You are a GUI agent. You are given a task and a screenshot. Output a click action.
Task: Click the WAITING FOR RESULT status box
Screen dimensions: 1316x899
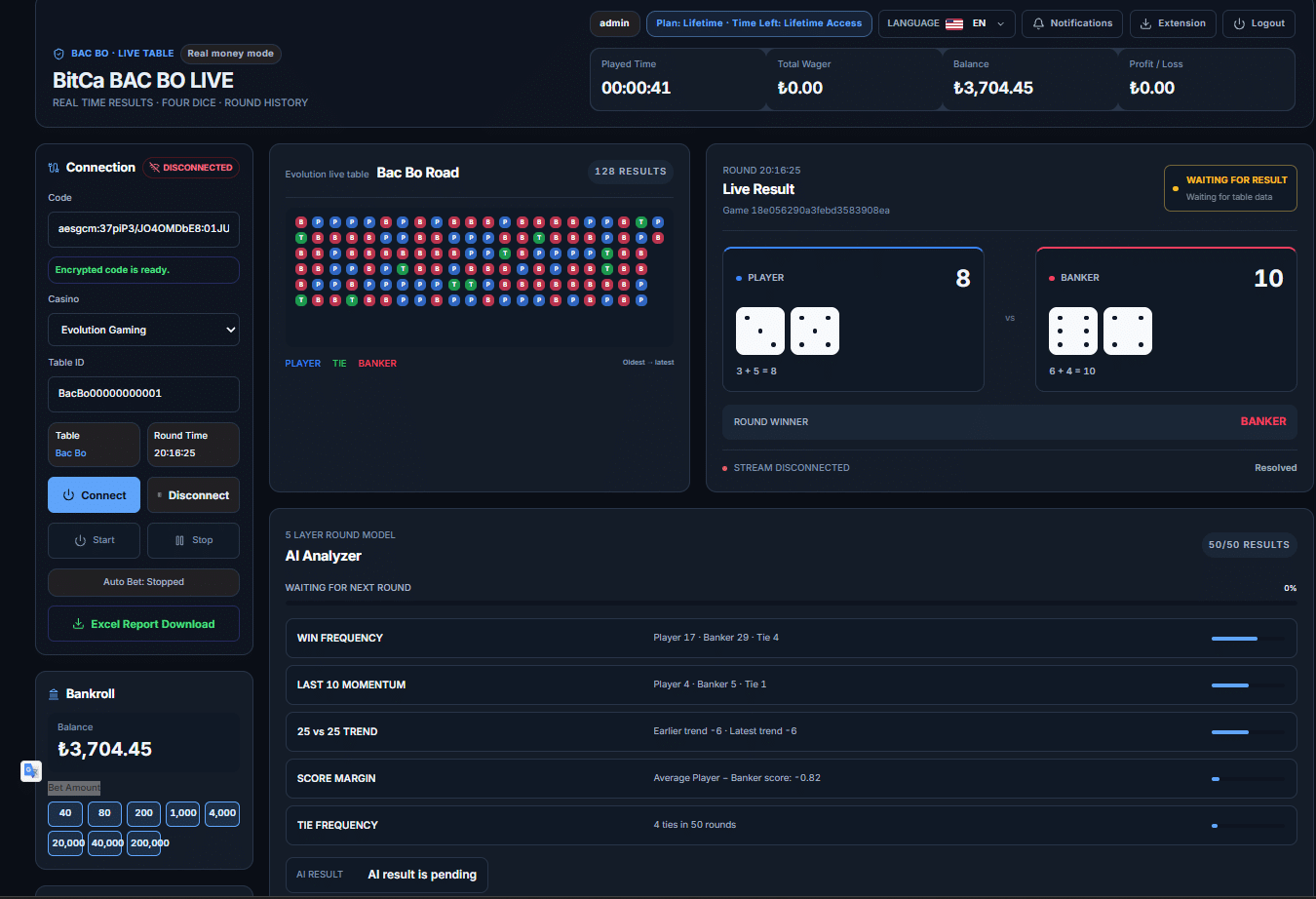pos(1230,188)
